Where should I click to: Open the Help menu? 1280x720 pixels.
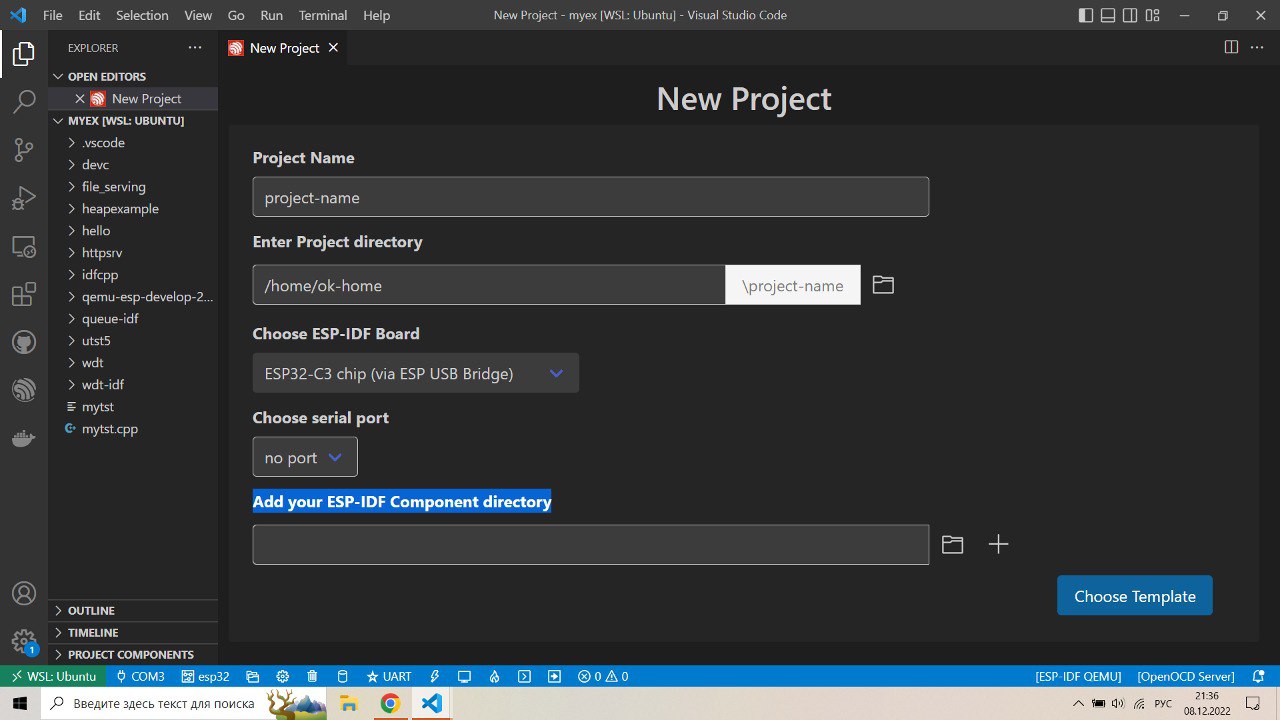377,15
